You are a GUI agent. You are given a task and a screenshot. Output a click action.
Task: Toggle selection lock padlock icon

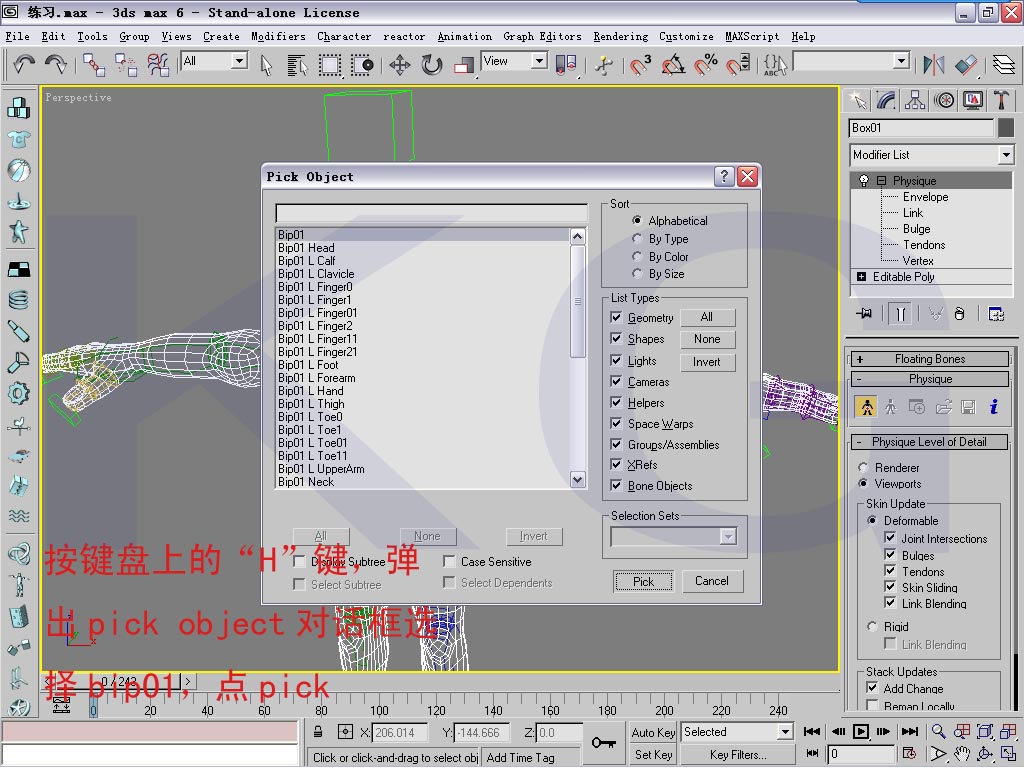click(318, 731)
